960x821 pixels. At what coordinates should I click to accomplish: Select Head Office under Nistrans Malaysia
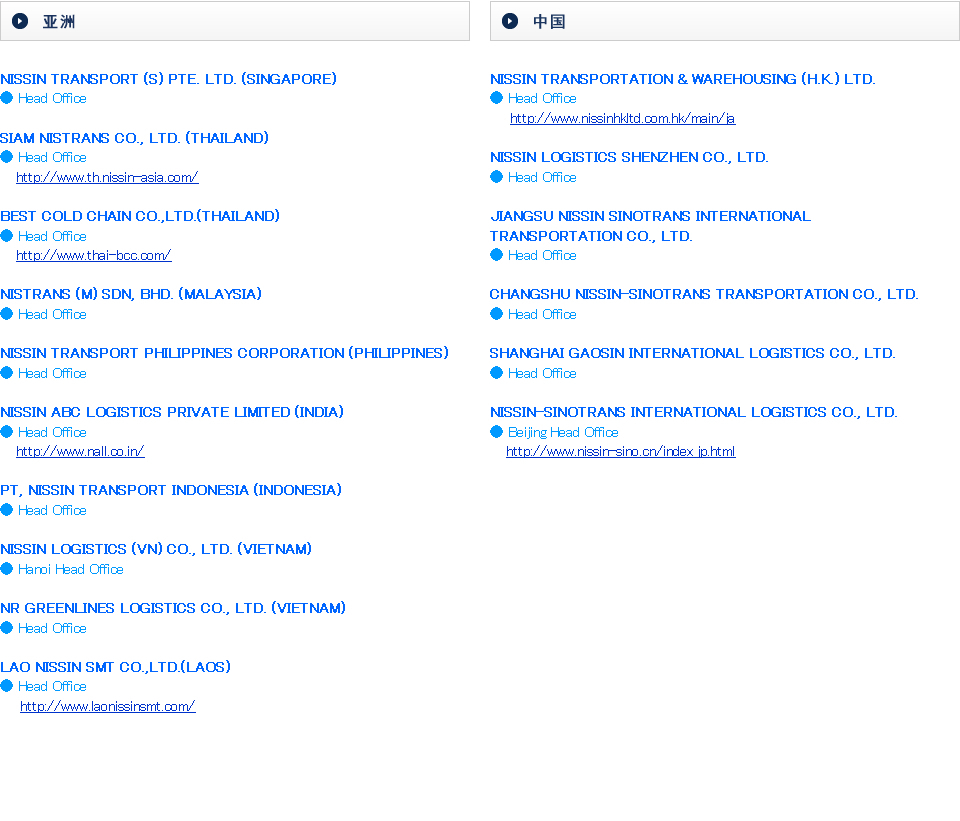pos(52,314)
